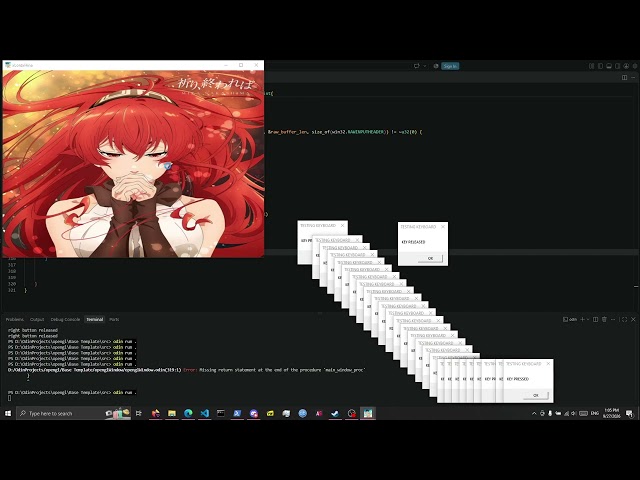Open the editor more actions ellipsis
640x480 pixels.
[633, 78]
